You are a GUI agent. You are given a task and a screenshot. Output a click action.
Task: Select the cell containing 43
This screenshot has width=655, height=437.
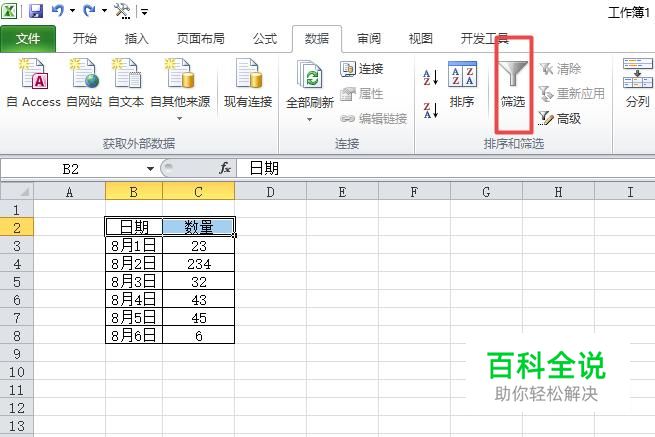[x=198, y=300]
